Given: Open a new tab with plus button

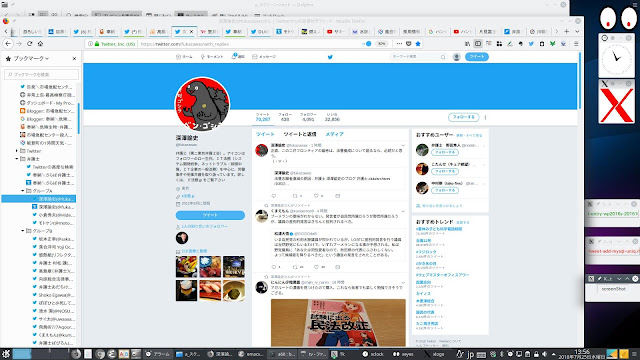Looking at the screenshot, I should click(567, 31).
